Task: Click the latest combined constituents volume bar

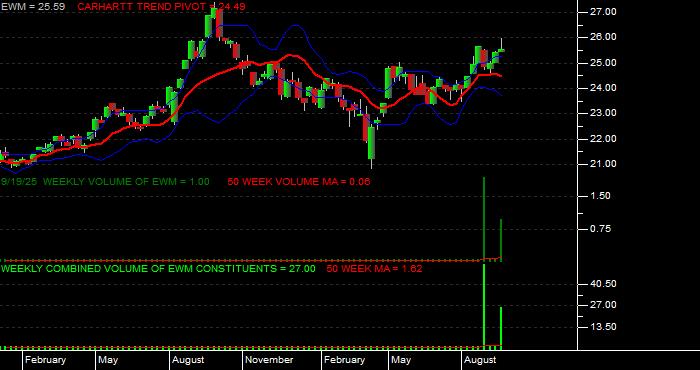Action: pos(501,327)
